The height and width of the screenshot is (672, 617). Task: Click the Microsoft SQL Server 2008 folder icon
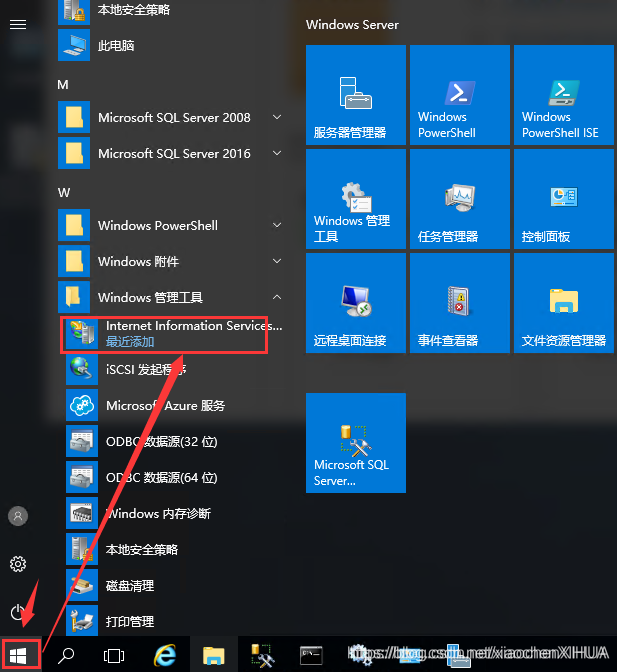74,117
